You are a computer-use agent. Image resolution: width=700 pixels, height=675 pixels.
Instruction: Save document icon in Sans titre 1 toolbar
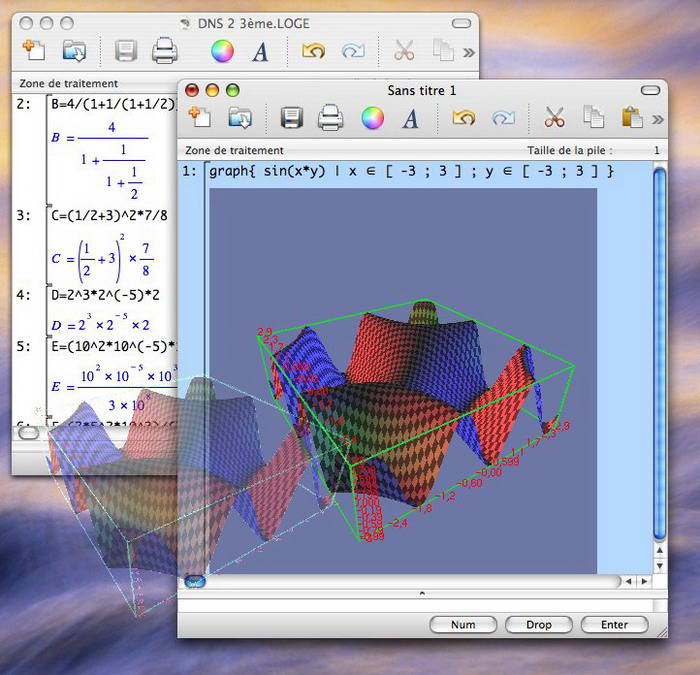pos(292,118)
